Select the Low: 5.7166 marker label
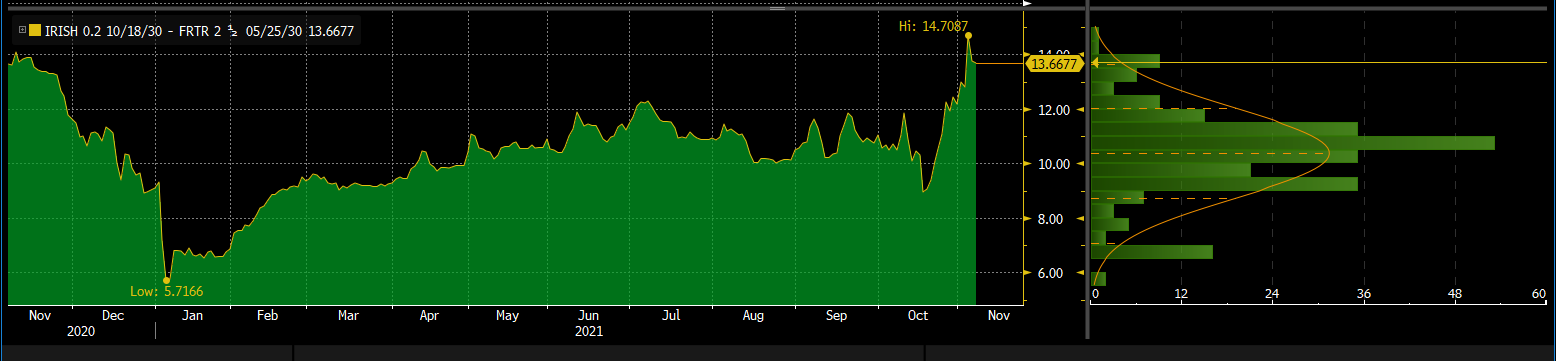 click(167, 291)
